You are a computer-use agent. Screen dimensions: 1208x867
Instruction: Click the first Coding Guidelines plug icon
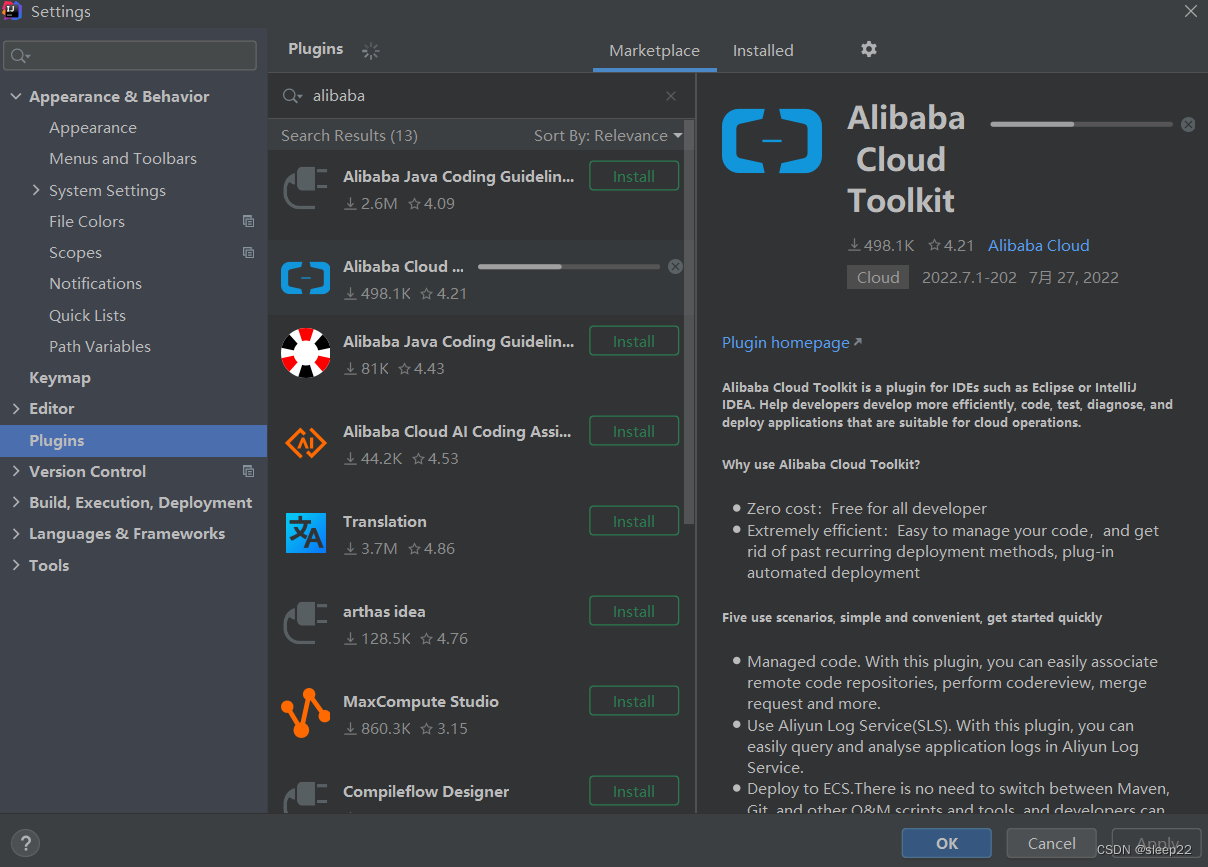(306, 188)
